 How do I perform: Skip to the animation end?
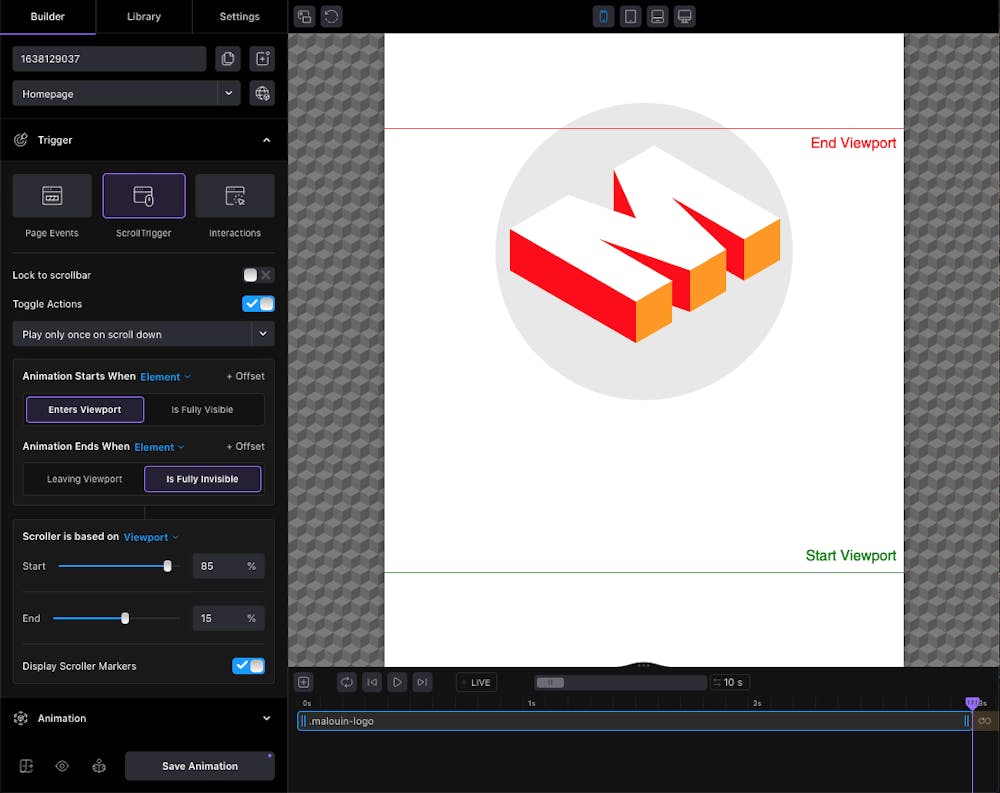(x=422, y=682)
